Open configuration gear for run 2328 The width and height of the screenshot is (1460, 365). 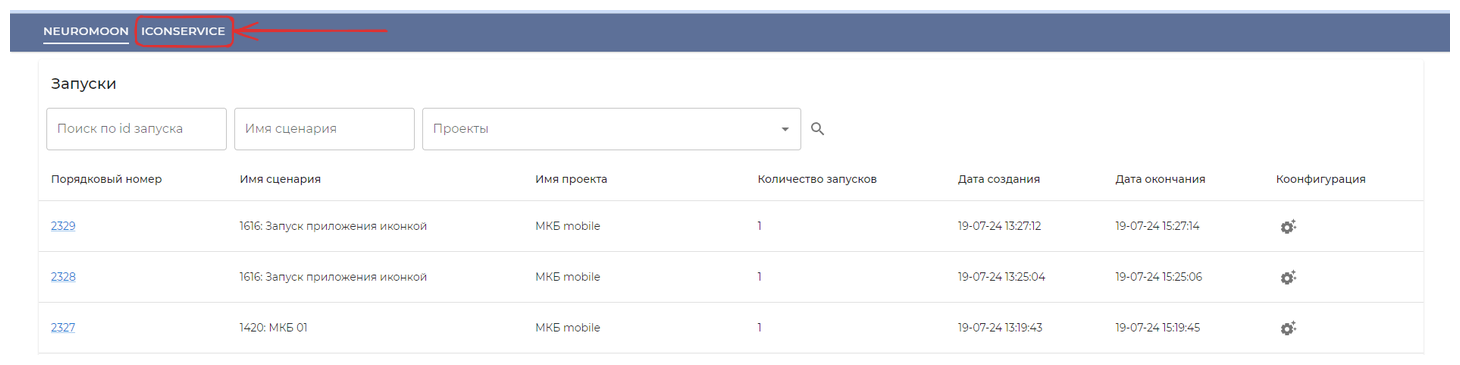tap(1288, 277)
